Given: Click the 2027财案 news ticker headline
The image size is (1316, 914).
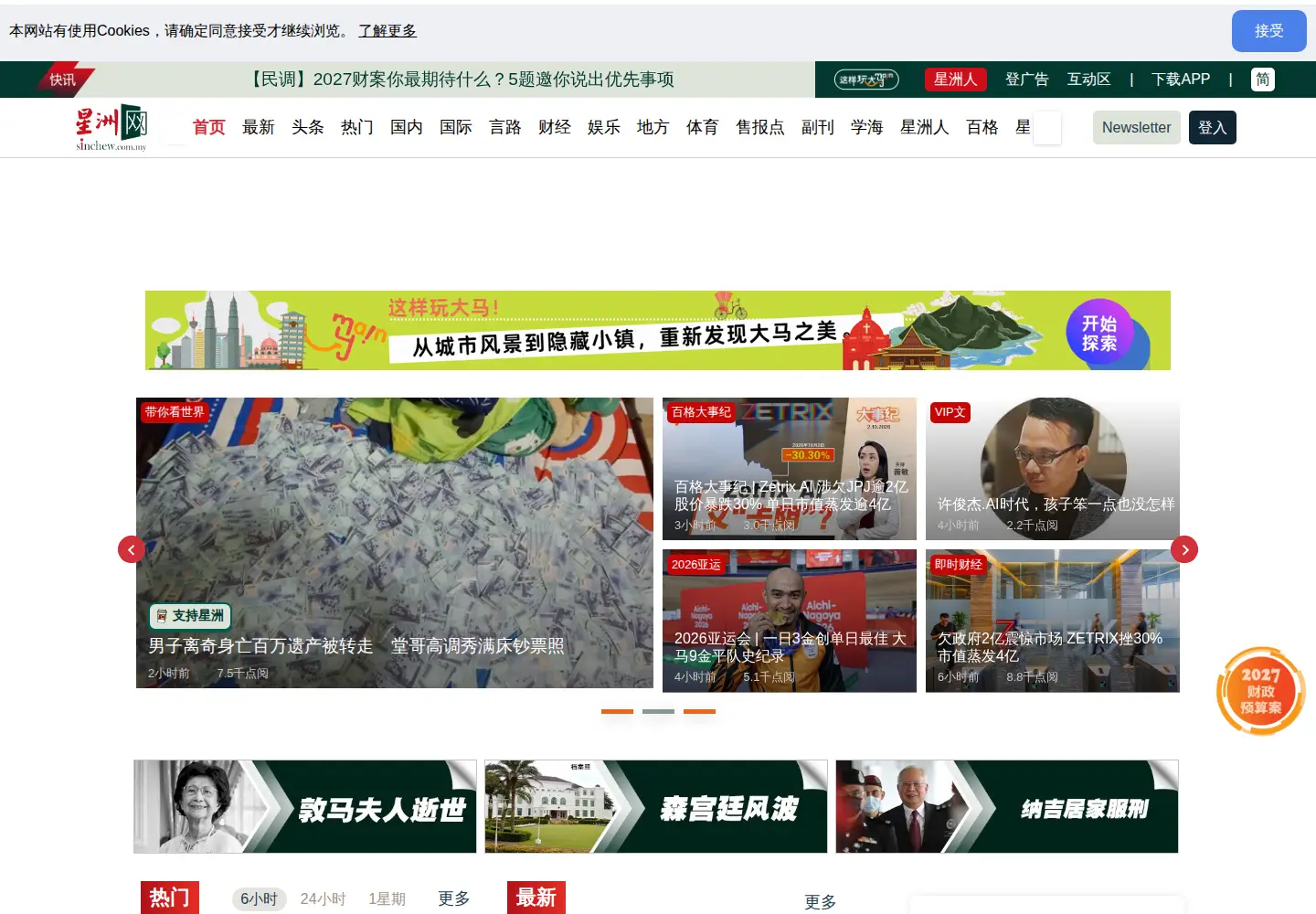Looking at the screenshot, I should [x=462, y=80].
